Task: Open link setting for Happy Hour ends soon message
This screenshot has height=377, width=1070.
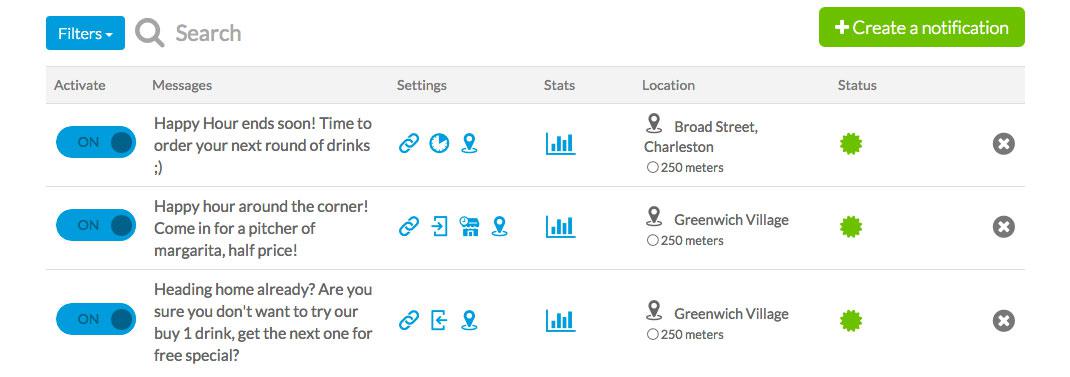Action: coord(409,143)
